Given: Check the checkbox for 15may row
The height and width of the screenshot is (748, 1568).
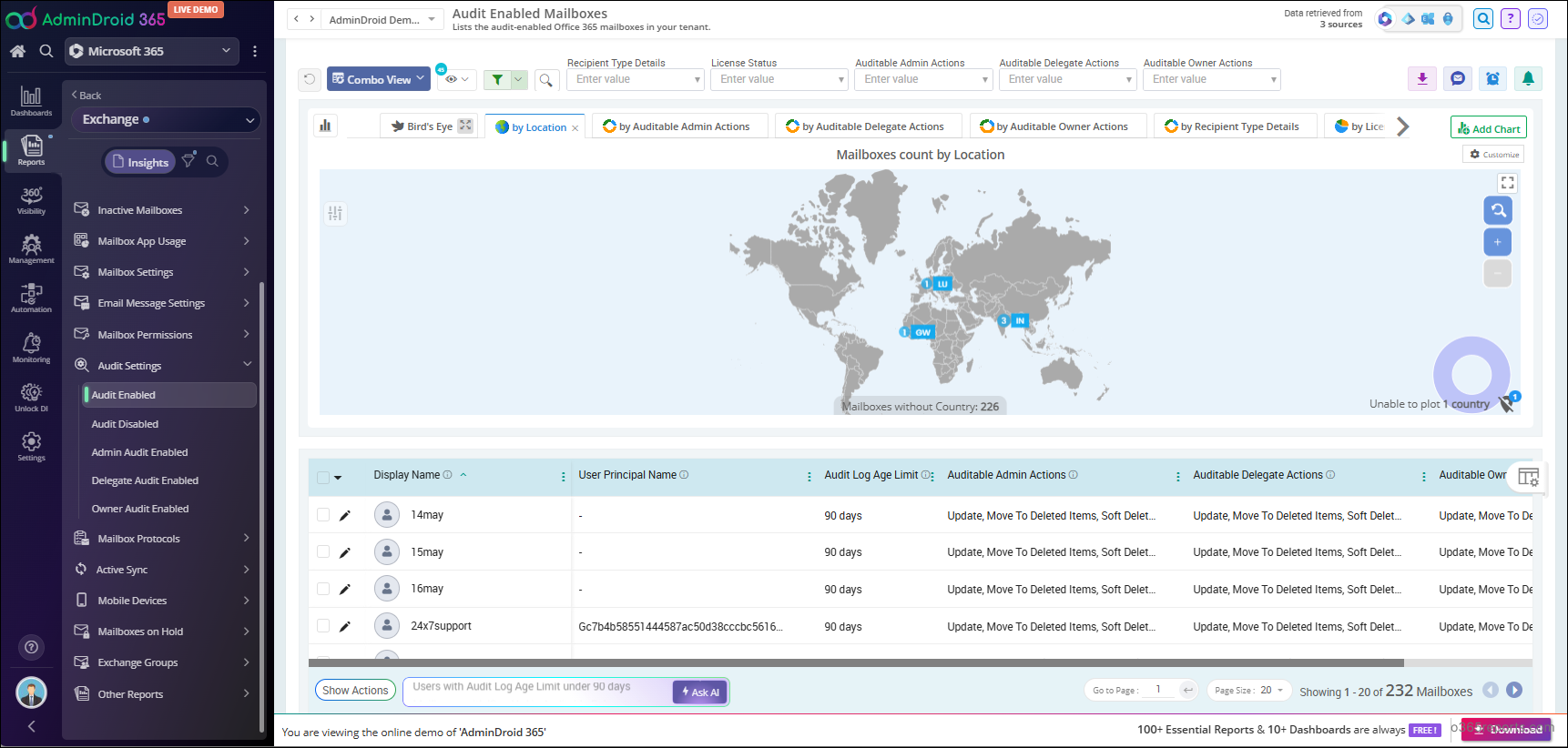Looking at the screenshot, I should pyautogui.click(x=323, y=551).
